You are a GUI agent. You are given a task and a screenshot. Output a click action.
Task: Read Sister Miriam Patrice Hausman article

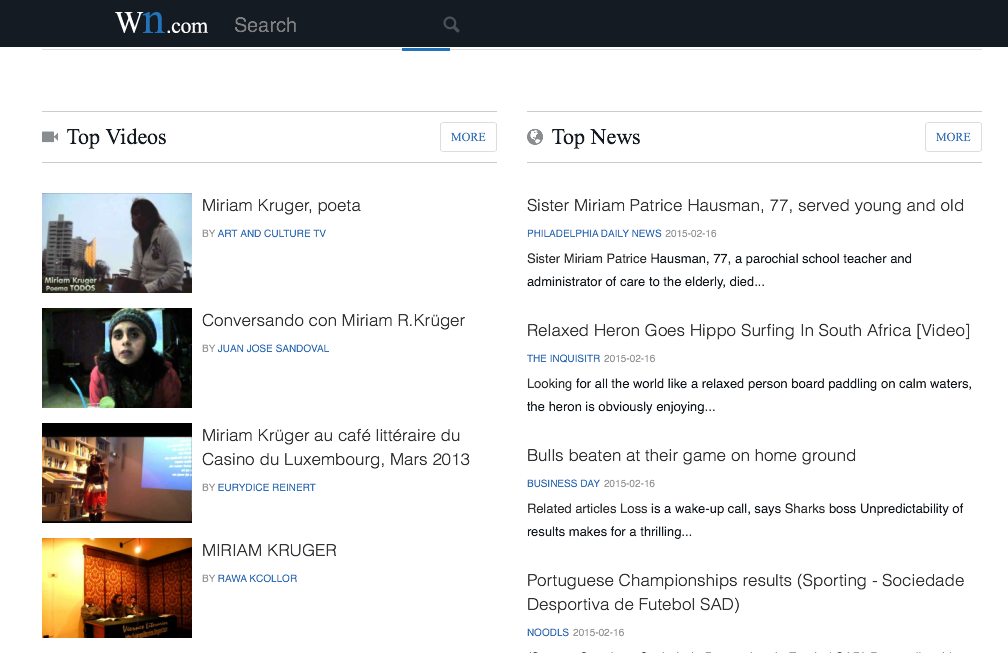click(745, 206)
